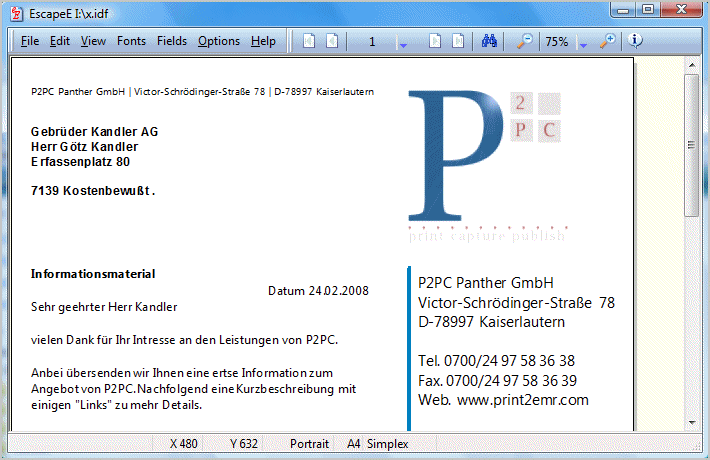Click the Y 632 status bar entry
710x460 pixels.
pyautogui.click(x=244, y=444)
